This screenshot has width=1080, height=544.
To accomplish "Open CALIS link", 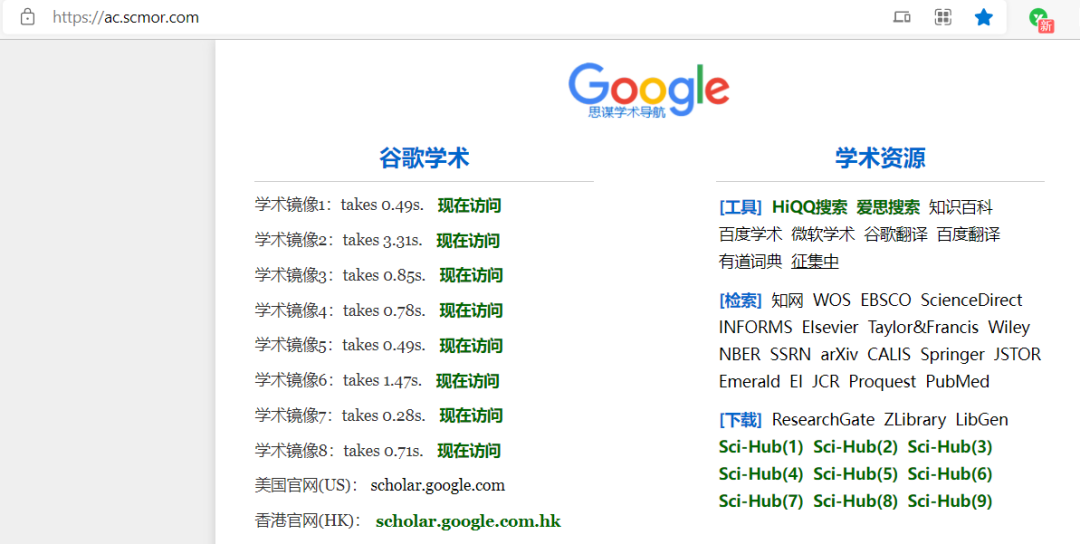I will tap(889, 355).
